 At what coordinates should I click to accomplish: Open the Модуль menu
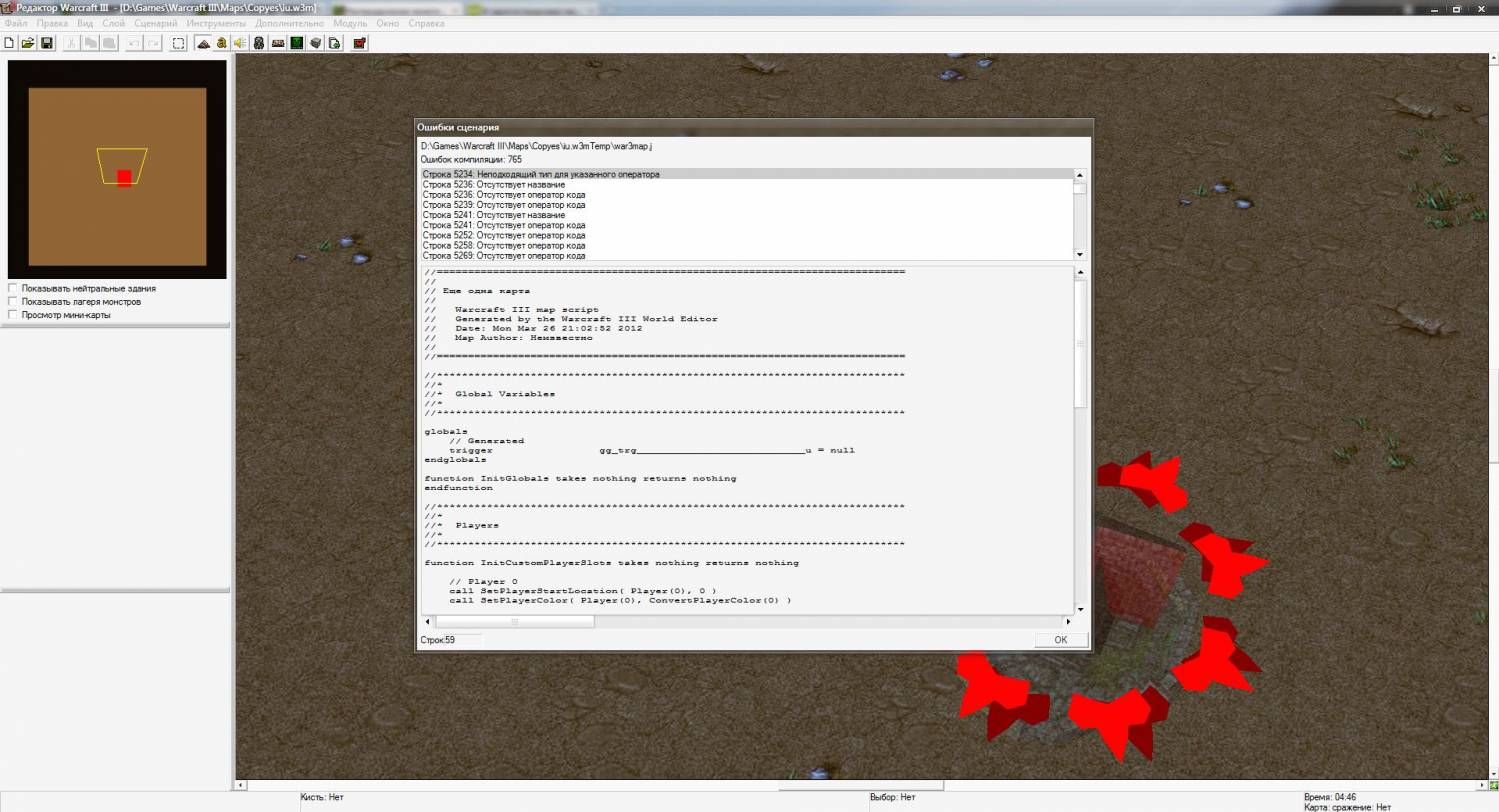pos(350,23)
